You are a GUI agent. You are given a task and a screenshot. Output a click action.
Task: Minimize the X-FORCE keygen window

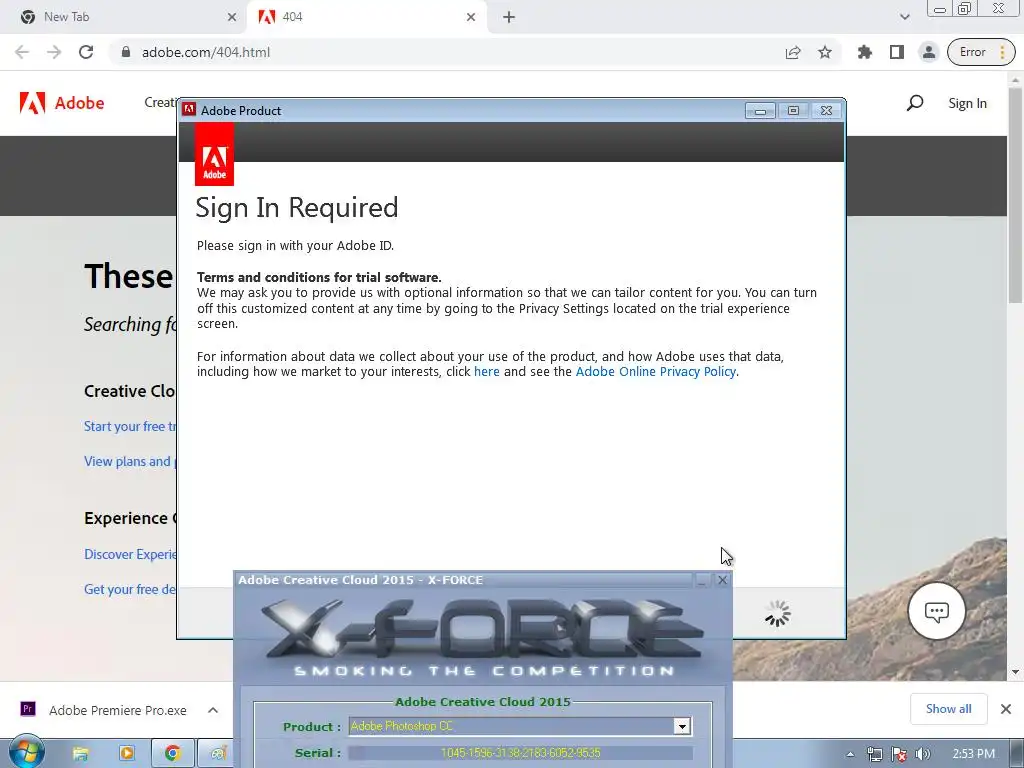click(702, 580)
